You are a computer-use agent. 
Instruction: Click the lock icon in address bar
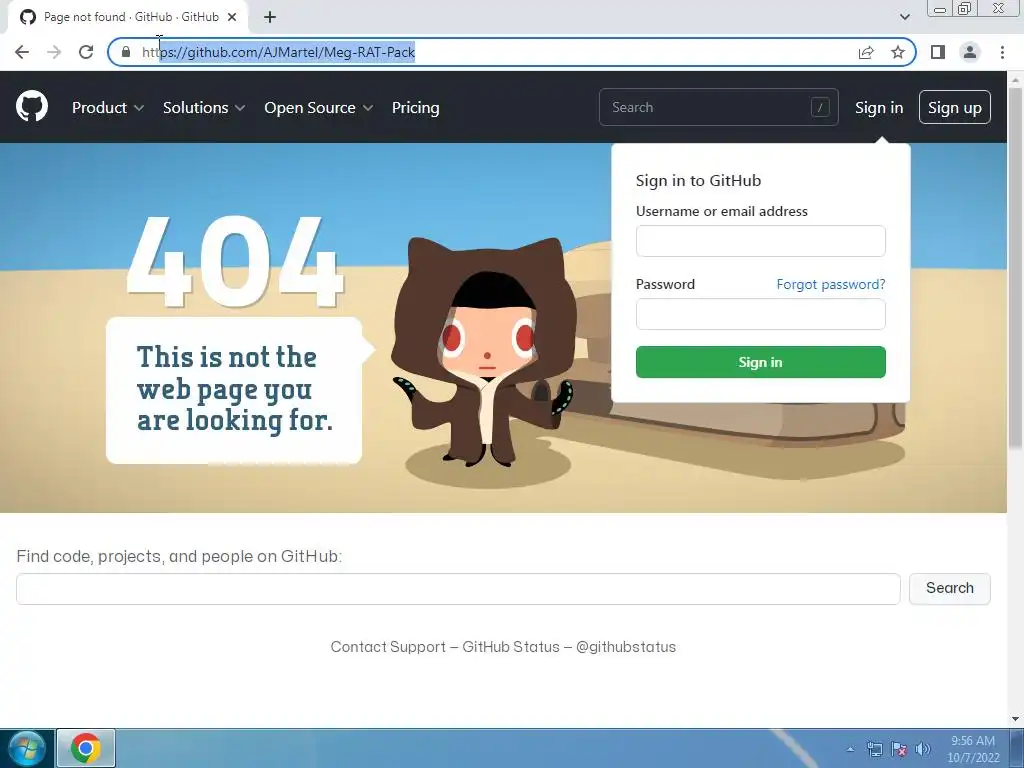click(126, 52)
